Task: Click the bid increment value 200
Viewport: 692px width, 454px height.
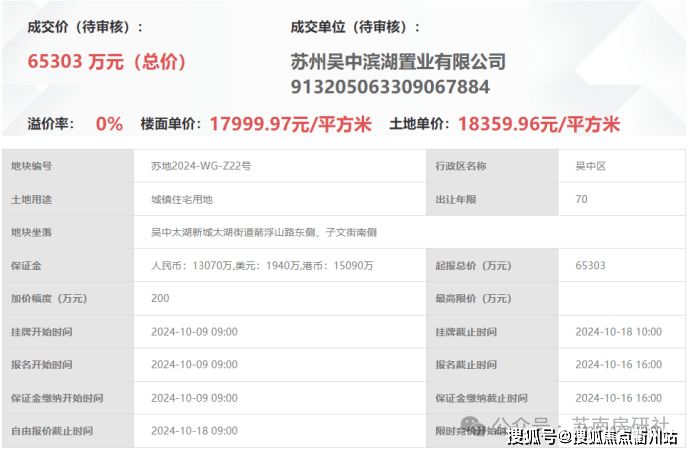Action: click(160, 299)
